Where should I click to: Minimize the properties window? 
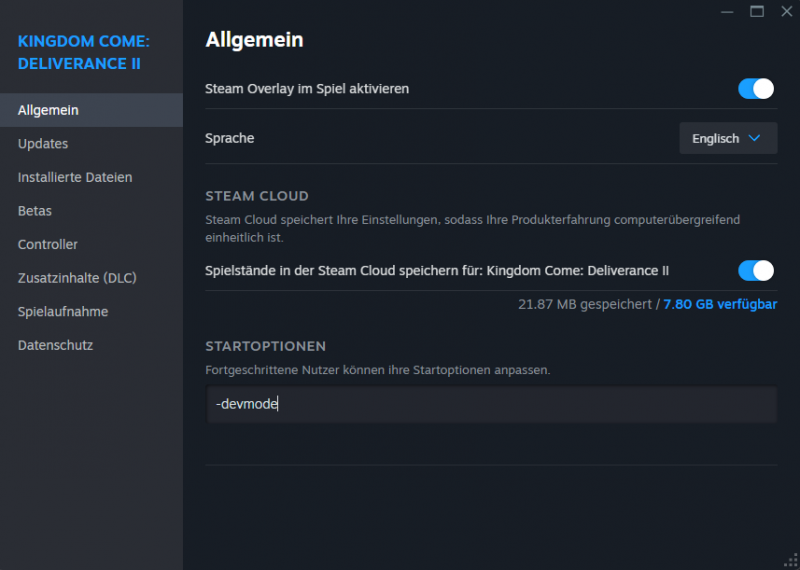[x=727, y=12]
